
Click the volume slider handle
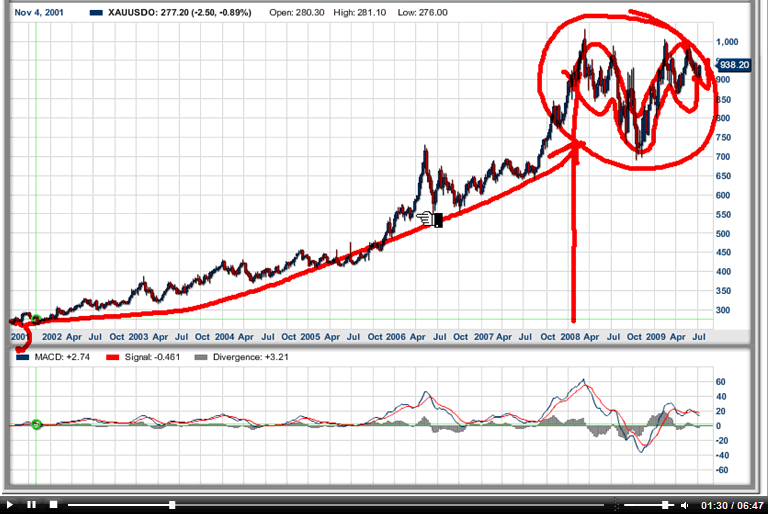[665, 505]
